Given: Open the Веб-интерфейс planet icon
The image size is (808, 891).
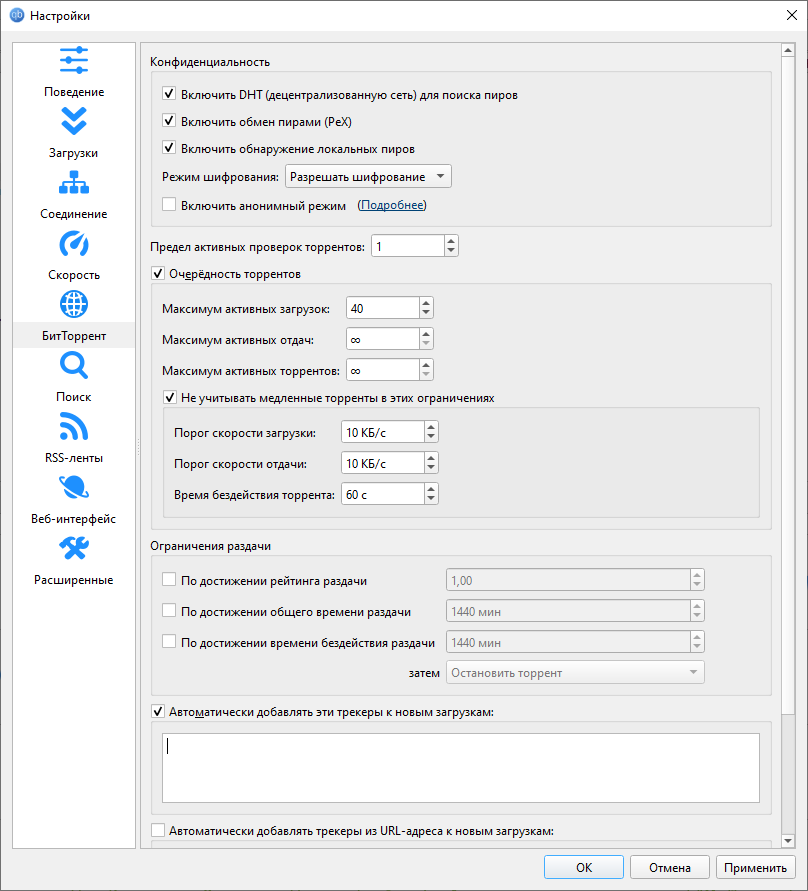Looking at the screenshot, I should 74,488.
